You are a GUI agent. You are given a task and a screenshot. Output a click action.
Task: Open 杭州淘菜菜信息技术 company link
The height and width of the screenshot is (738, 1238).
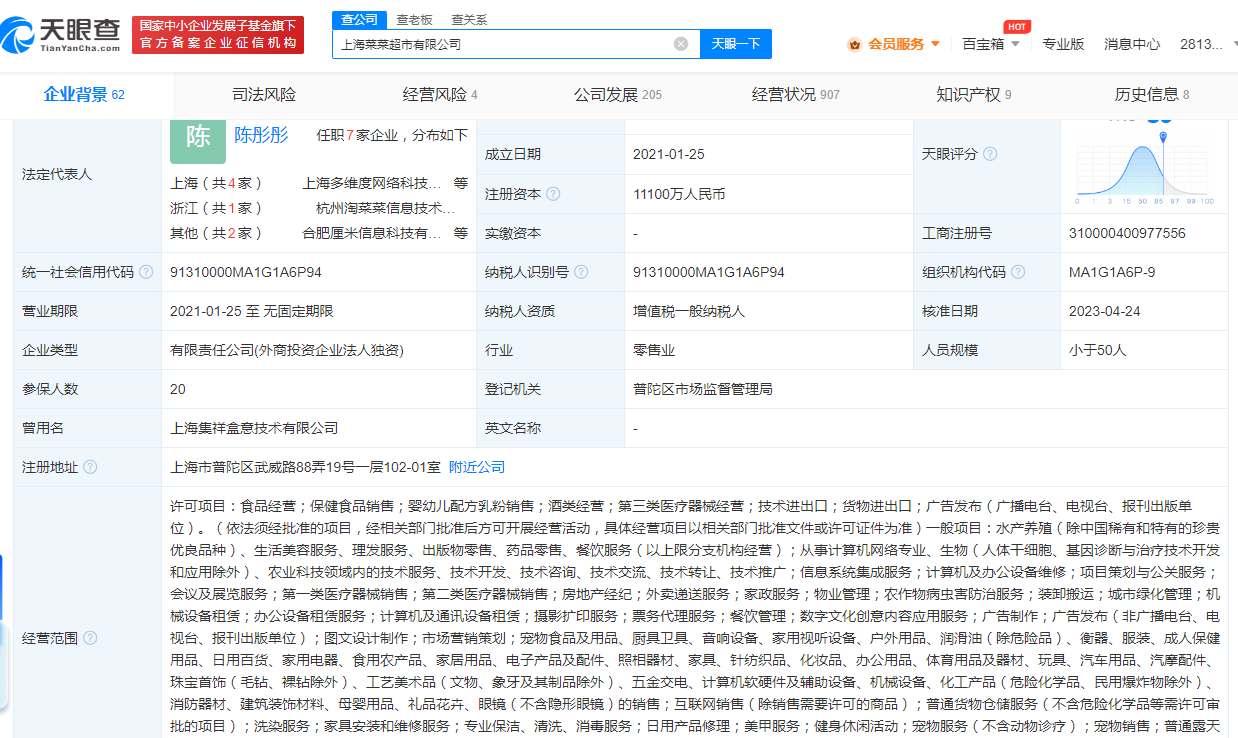tap(386, 208)
